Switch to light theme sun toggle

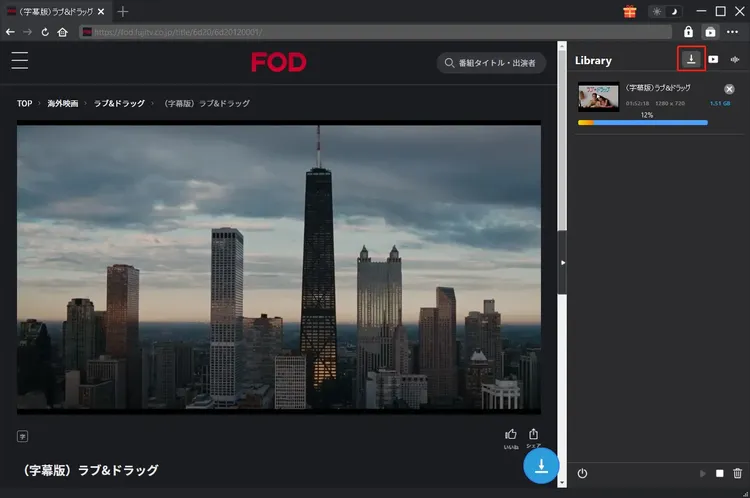pyautogui.click(x=657, y=11)
